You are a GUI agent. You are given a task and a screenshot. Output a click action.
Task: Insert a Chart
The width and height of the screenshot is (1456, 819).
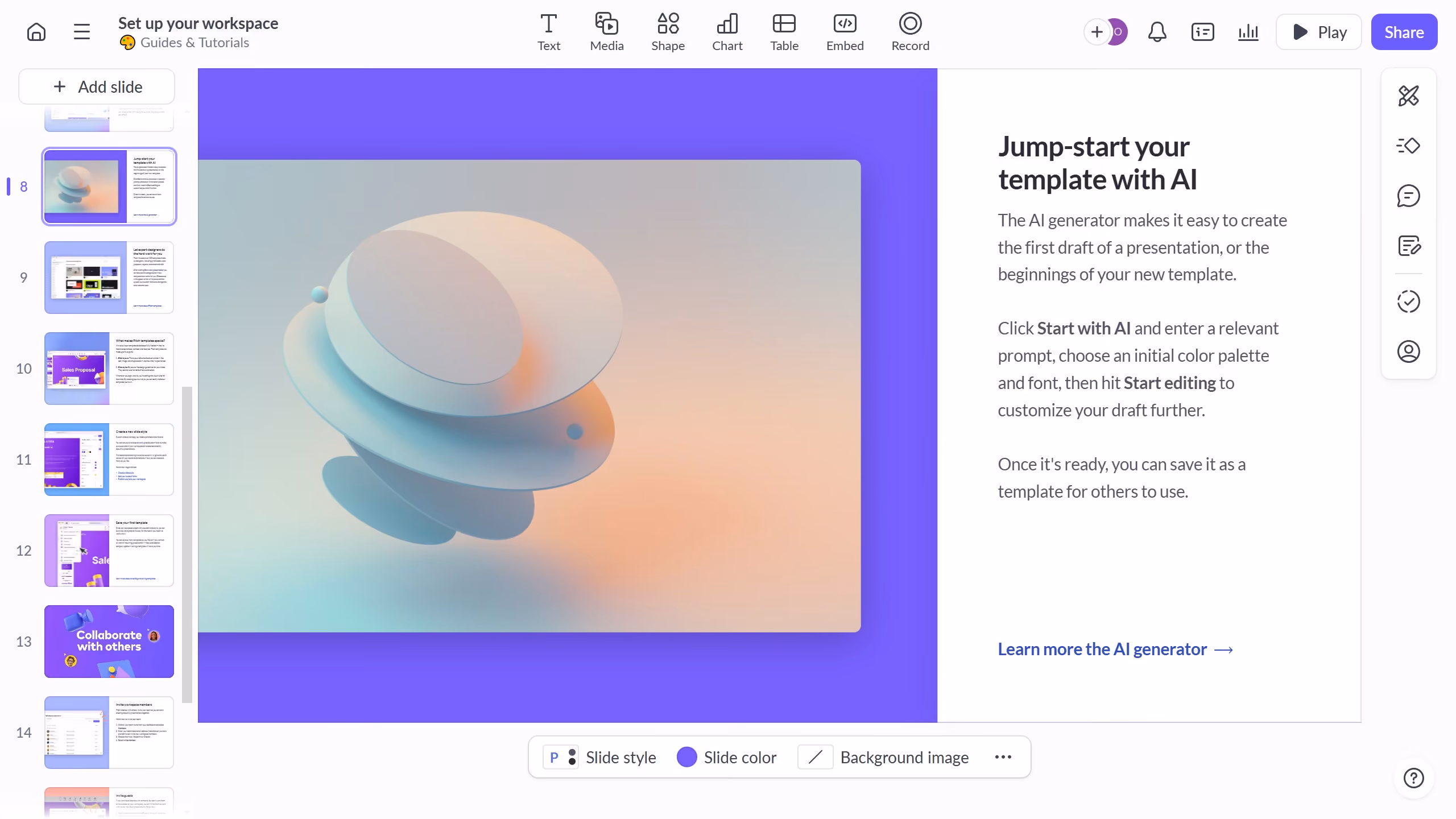[x=727, y=32]
